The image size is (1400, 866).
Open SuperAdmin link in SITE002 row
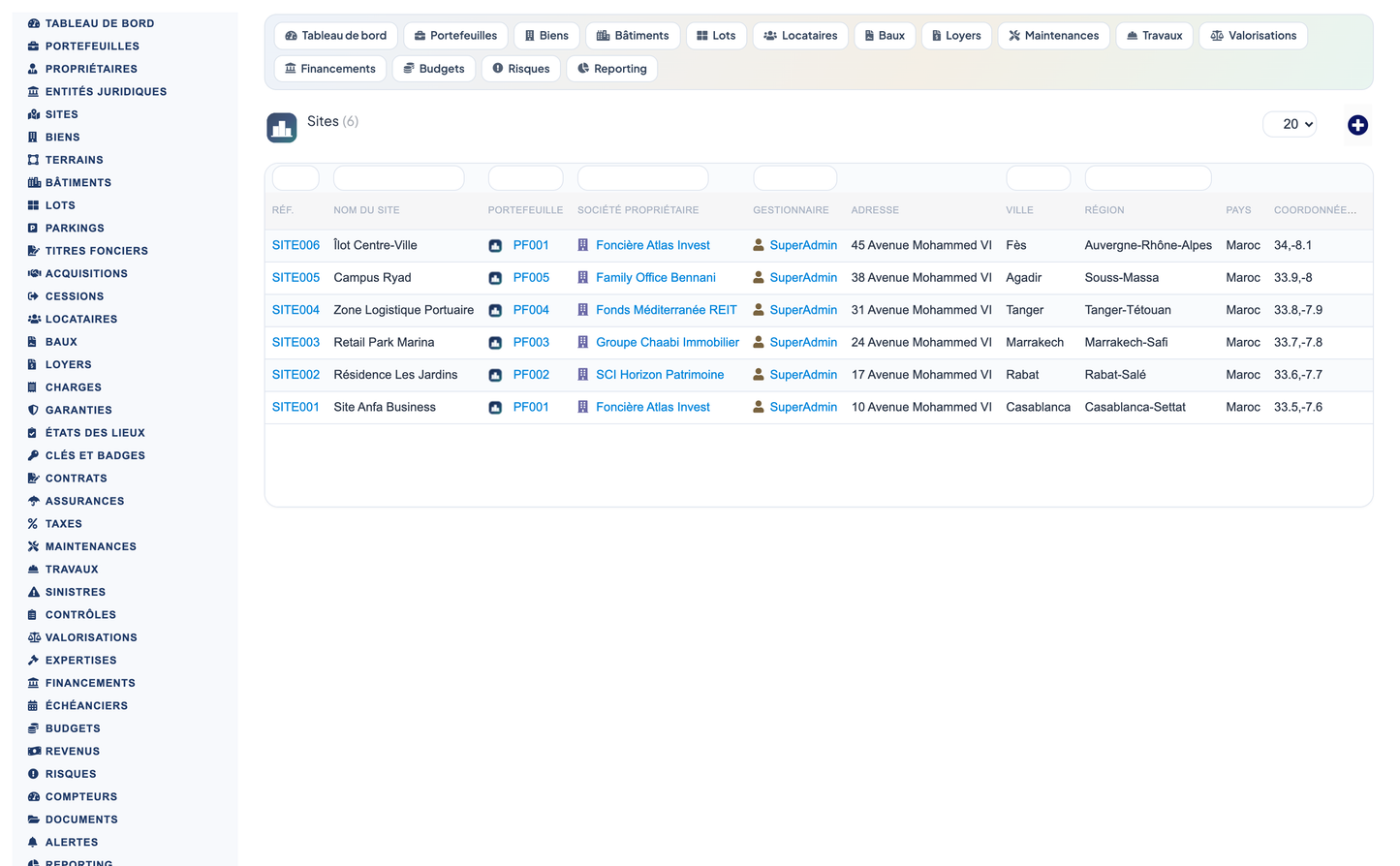coord(803,375)
